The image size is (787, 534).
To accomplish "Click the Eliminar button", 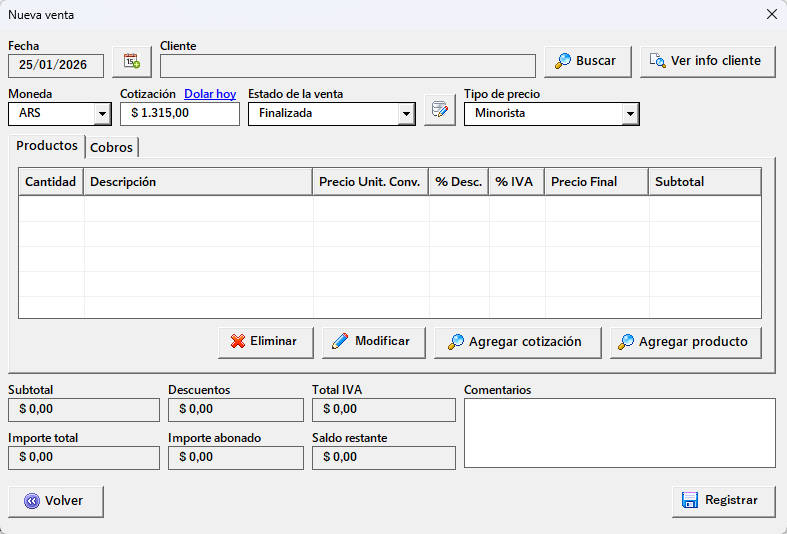I will click(266, 342).
